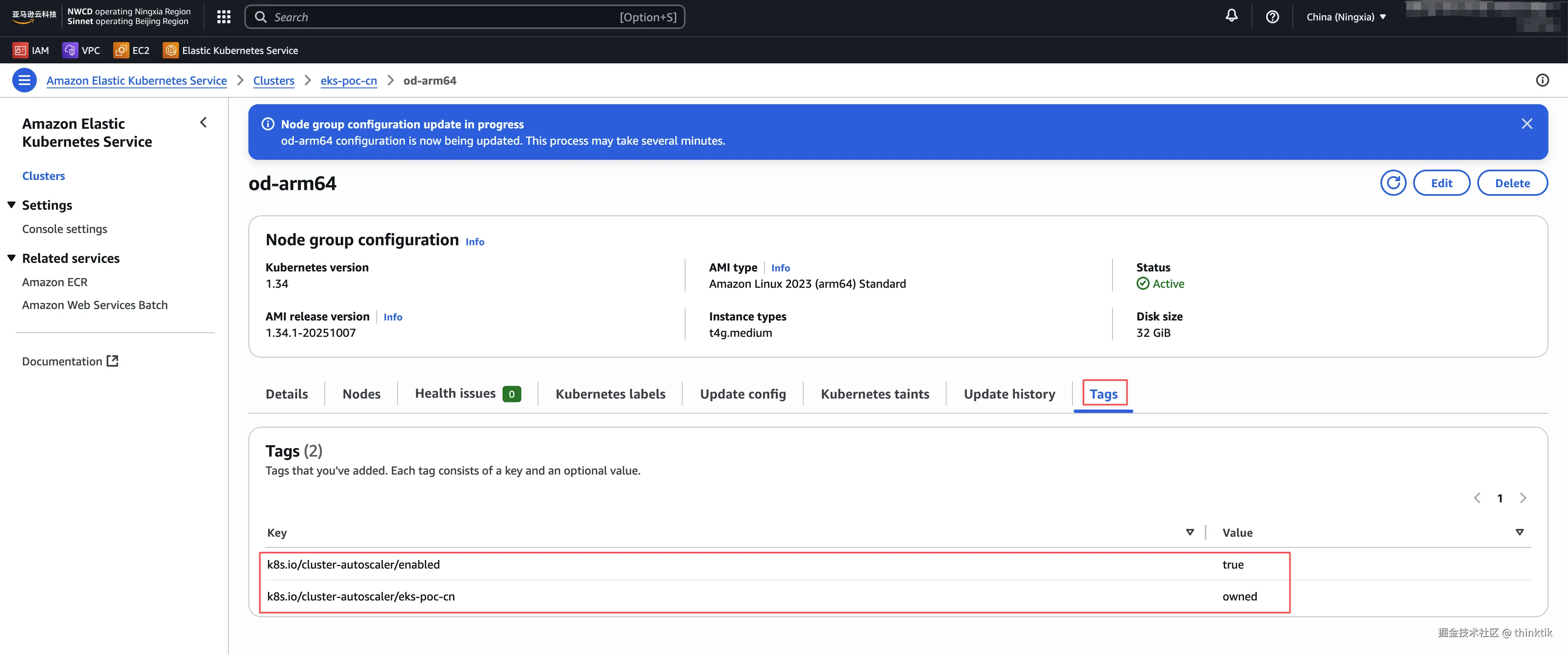
Task: Collapse the Related services section
Action: [11, 258]
